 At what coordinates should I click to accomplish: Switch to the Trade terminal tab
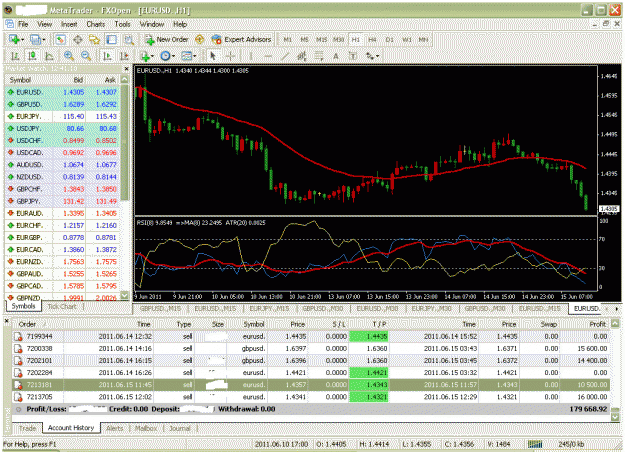click(28, 428)
